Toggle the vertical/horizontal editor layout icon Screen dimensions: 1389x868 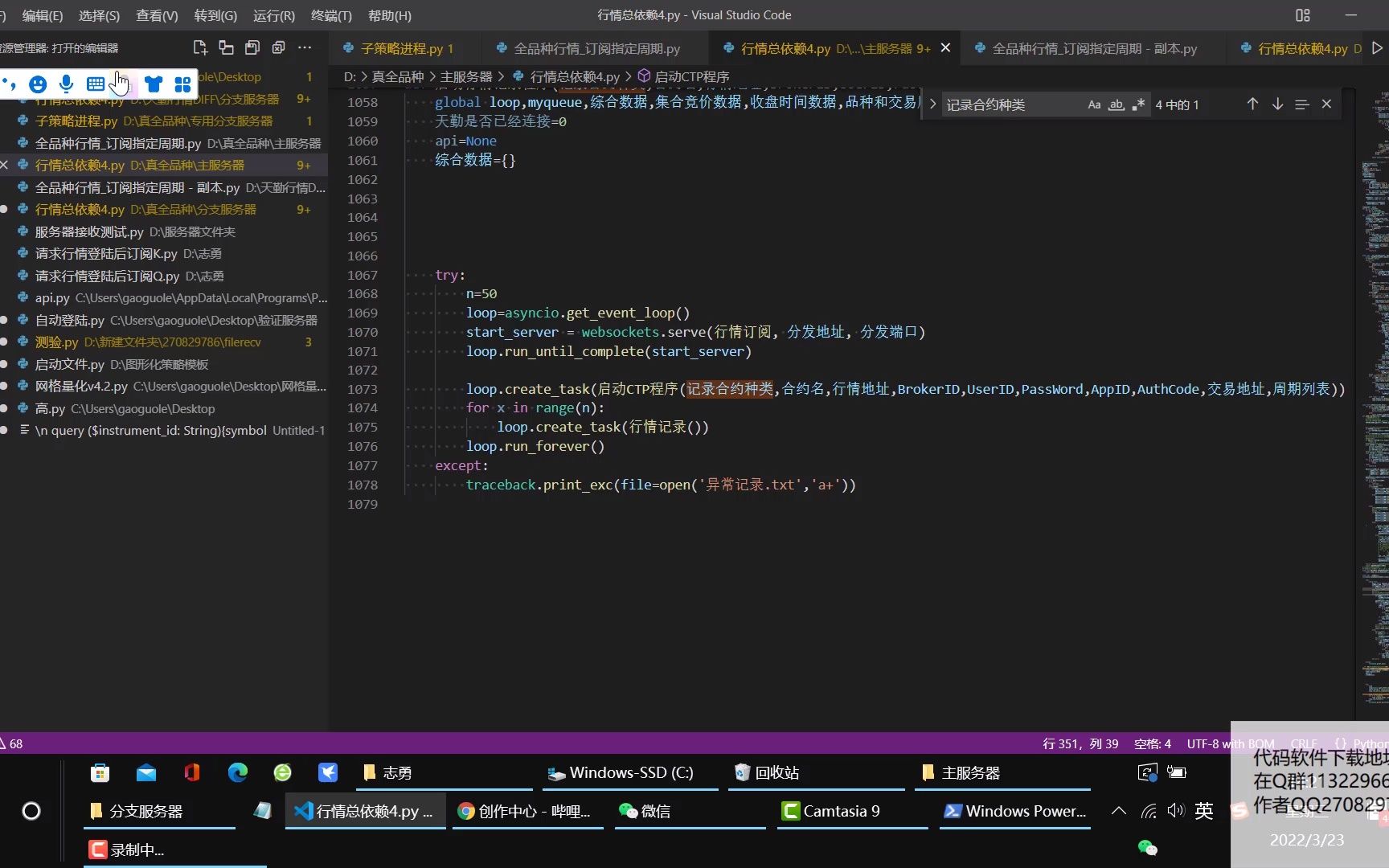click(x=227, y=47)
